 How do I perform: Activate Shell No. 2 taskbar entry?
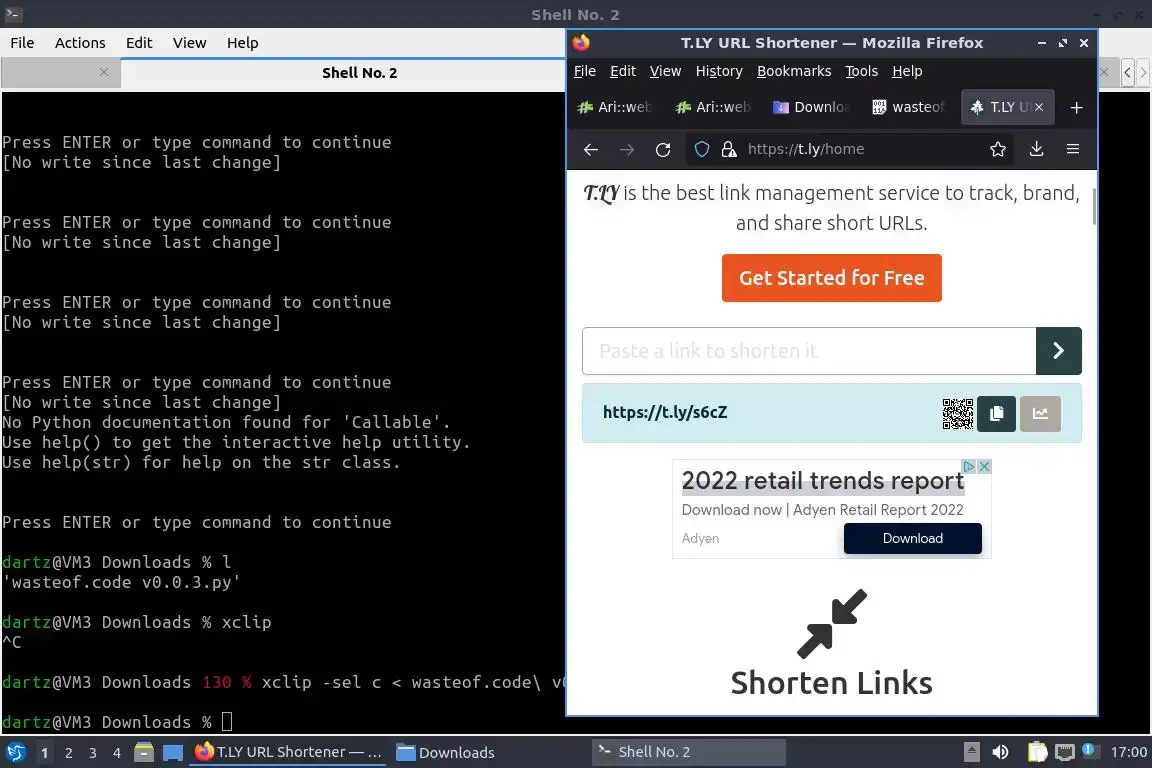tap(688, 752)
